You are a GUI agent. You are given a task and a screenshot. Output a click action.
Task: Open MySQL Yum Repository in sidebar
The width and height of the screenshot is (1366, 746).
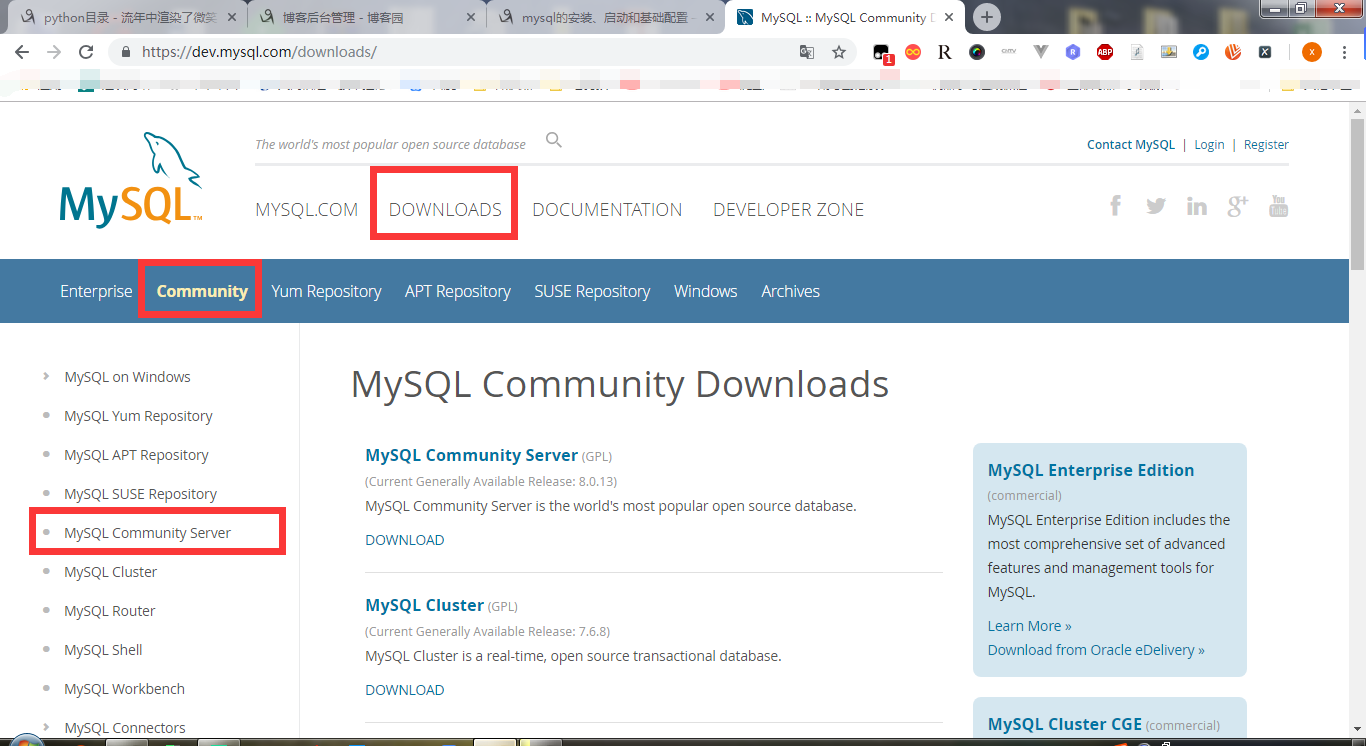coord(138,416)
